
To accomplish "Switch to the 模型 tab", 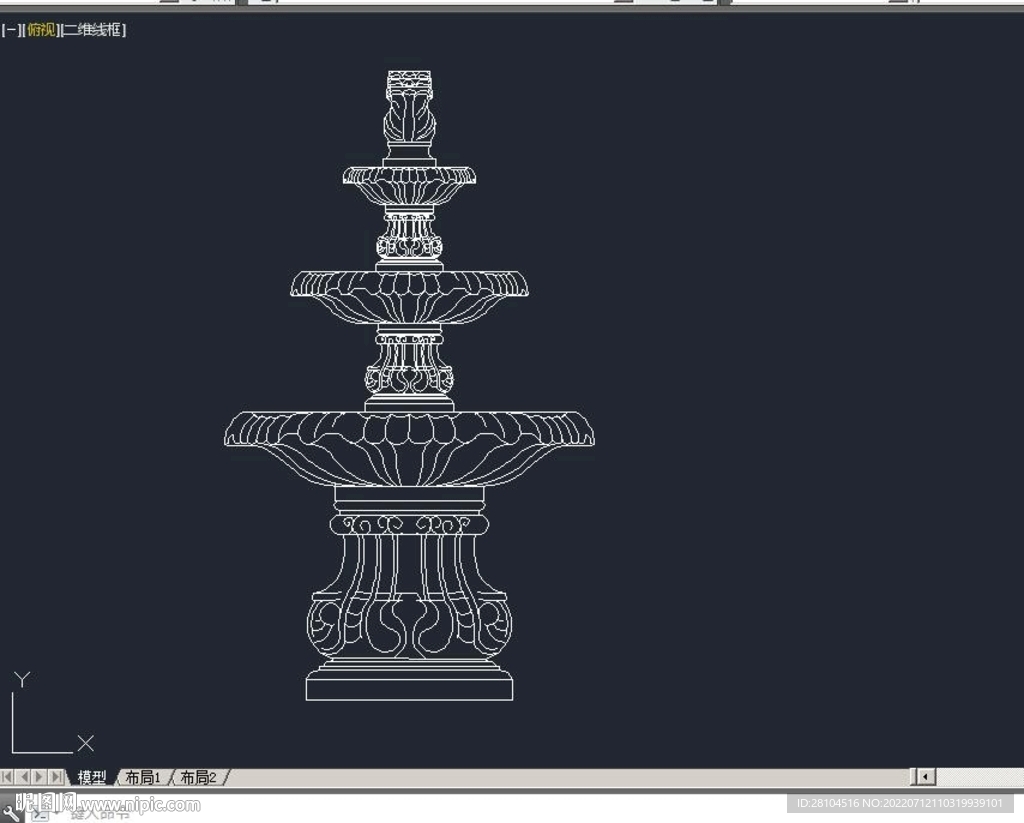I will [x=91, y=777].
